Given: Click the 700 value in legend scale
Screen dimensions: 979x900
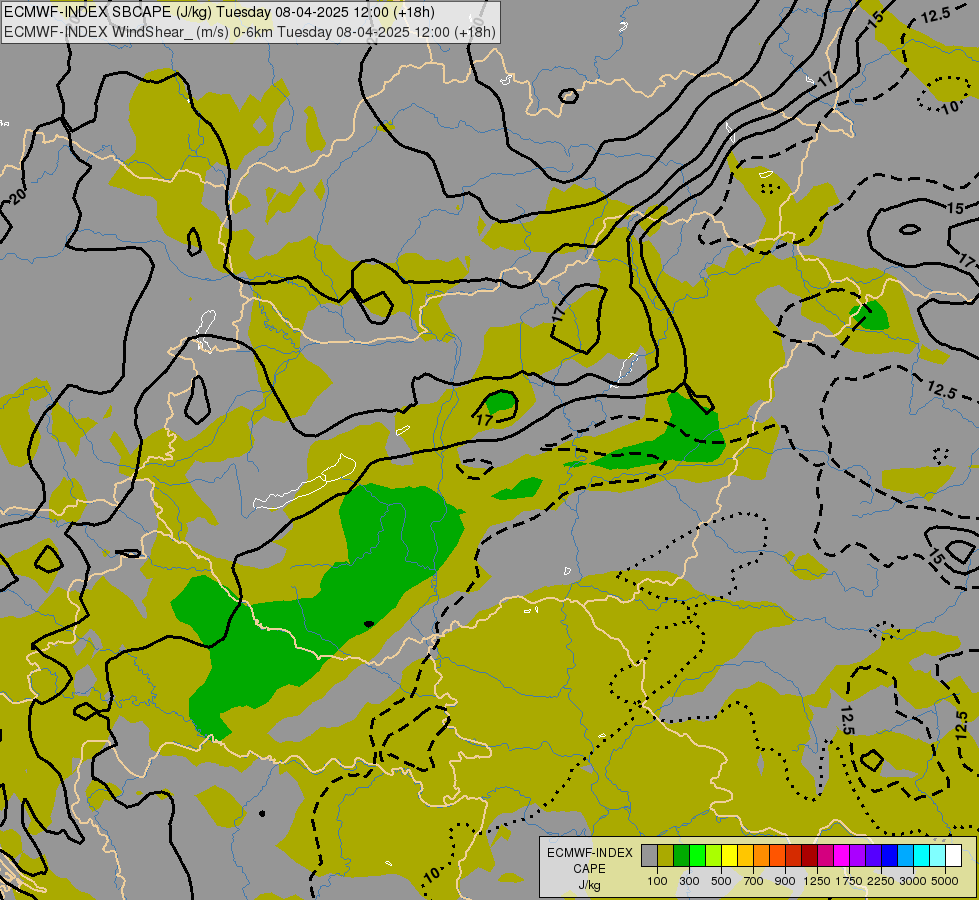Looking at the screenshot, I should (x=754, y=881).
